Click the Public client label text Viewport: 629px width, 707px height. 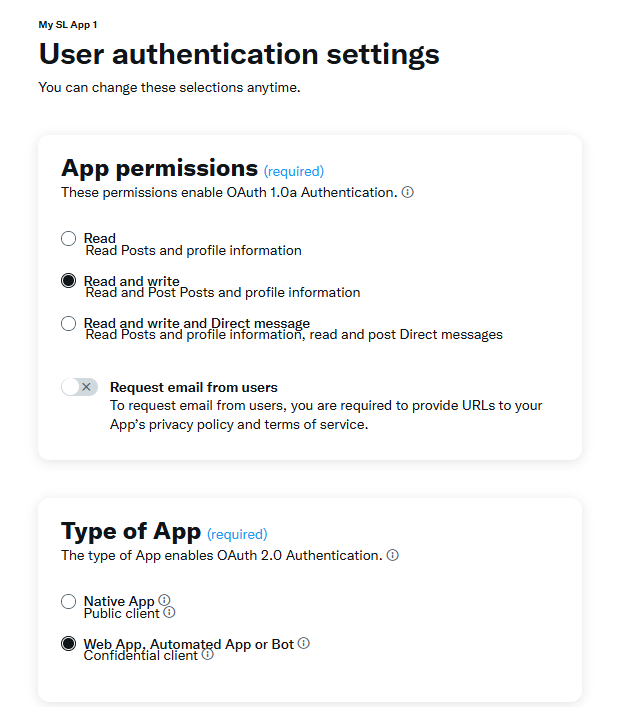pos(122,613)
